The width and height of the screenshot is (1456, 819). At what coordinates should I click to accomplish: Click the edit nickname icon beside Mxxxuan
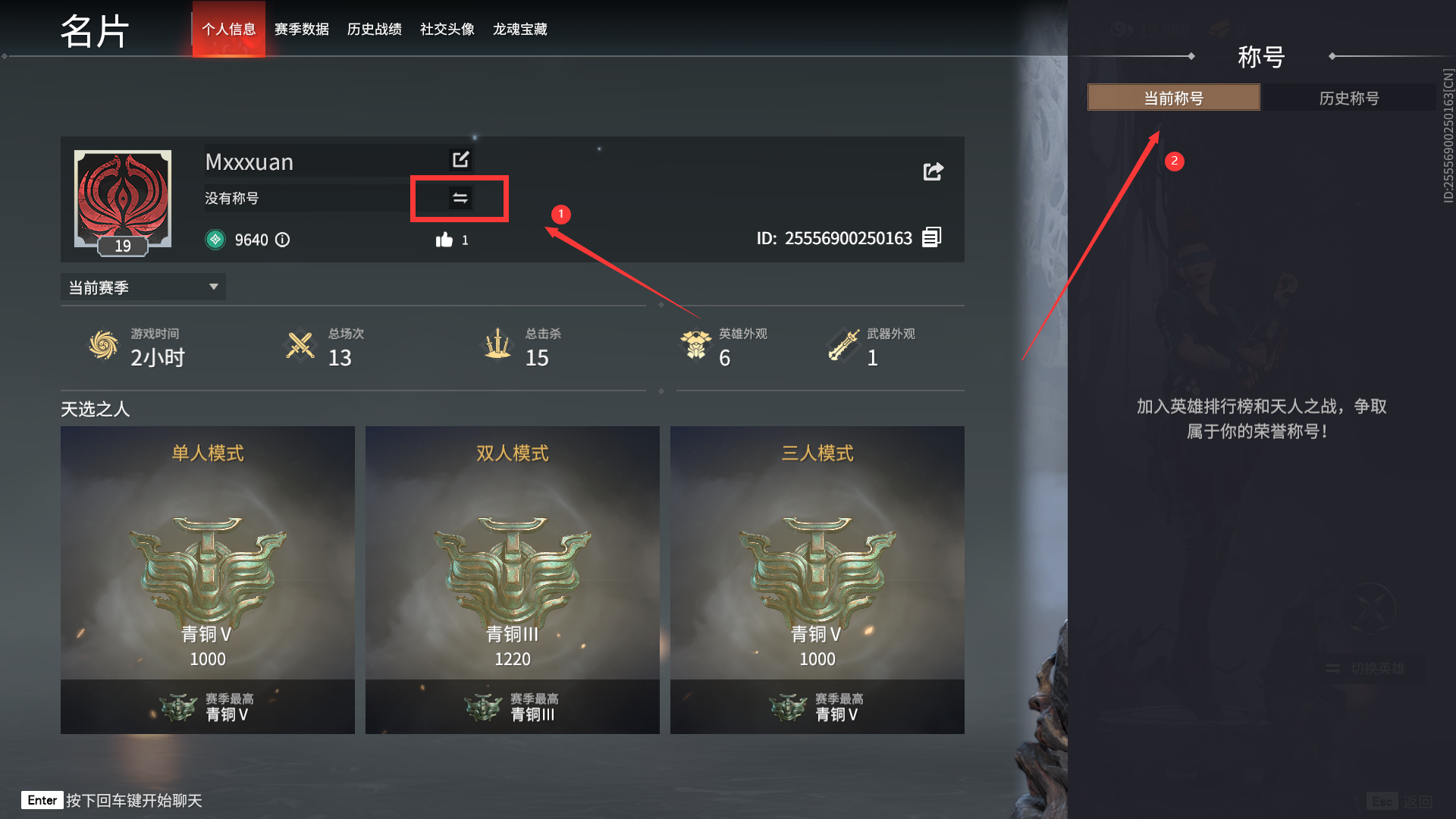pyautogui.click(x=460, y=160)
